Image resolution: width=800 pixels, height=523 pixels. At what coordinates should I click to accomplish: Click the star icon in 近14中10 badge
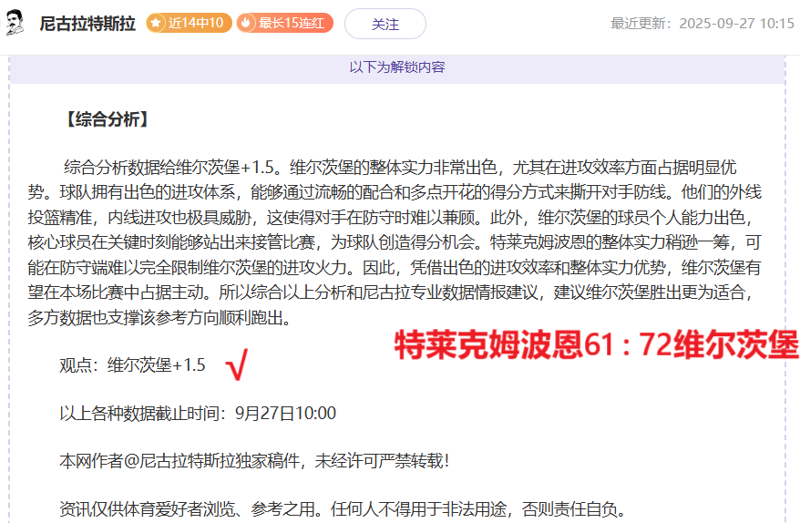(157, 23)
